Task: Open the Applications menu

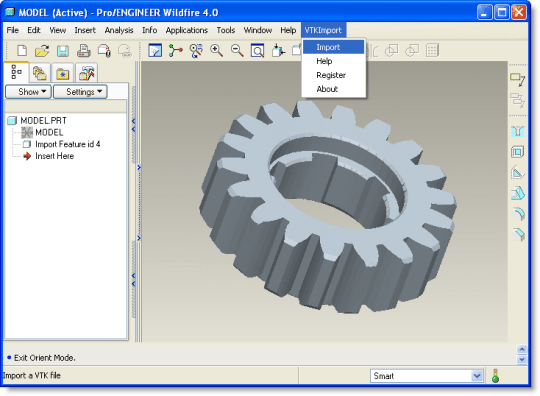Action: [187, 30]
